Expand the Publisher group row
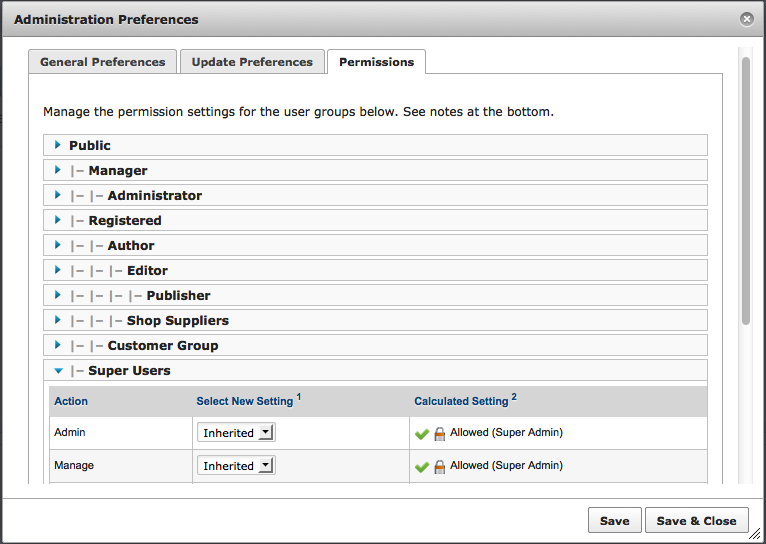This screenshot has height=544, width=766. 58,295
